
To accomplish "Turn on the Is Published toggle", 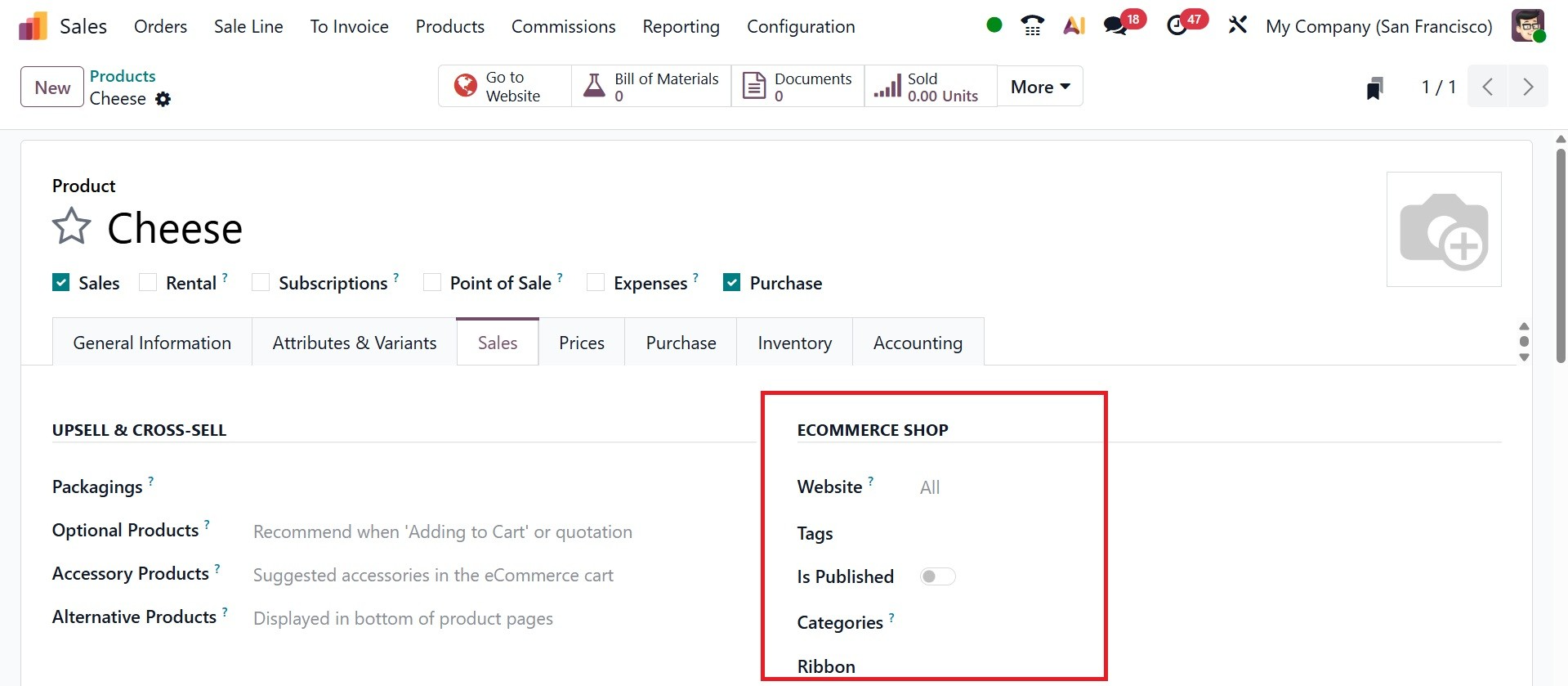I will pos(937,576).
